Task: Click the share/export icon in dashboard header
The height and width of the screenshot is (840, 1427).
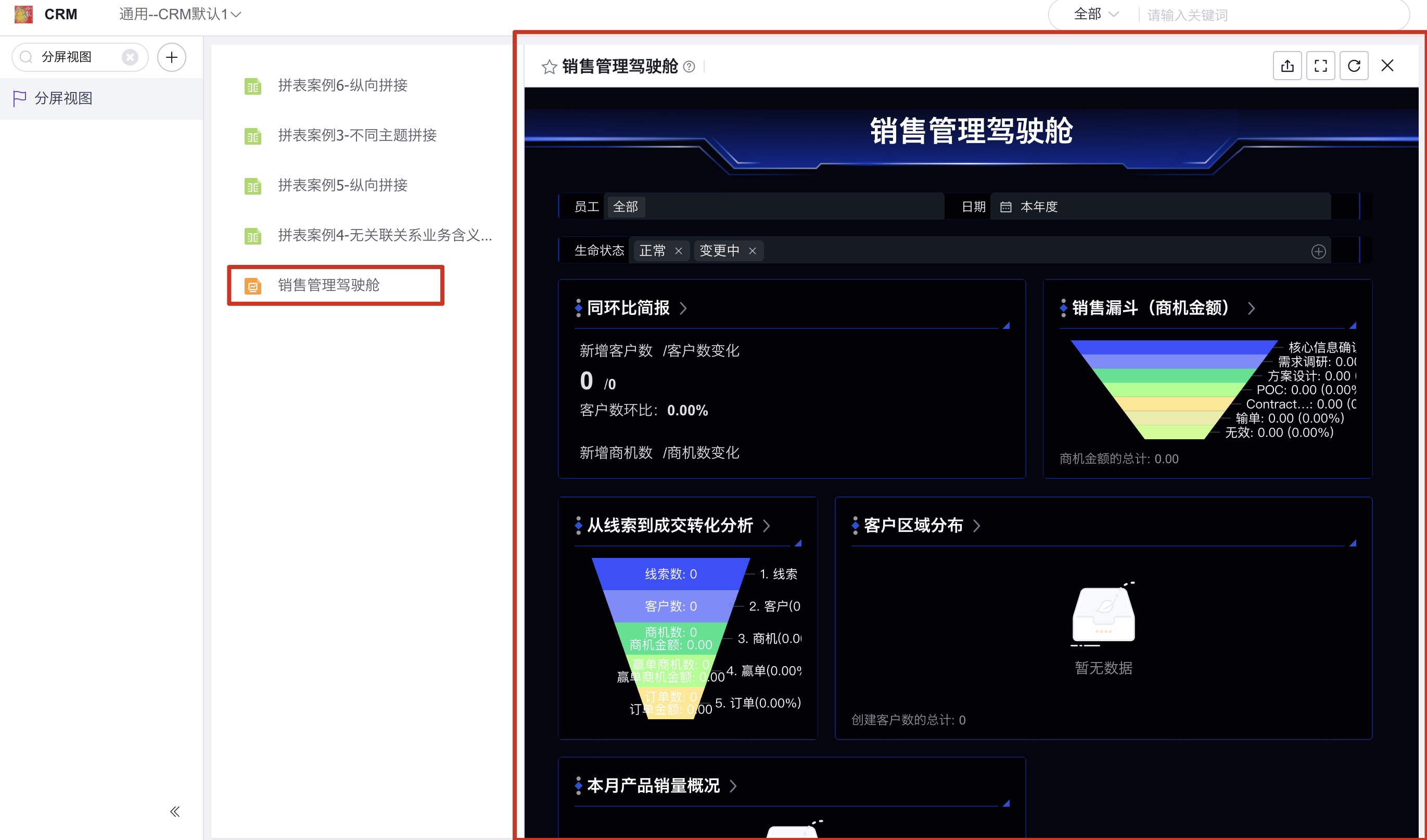Action: 1287,66
